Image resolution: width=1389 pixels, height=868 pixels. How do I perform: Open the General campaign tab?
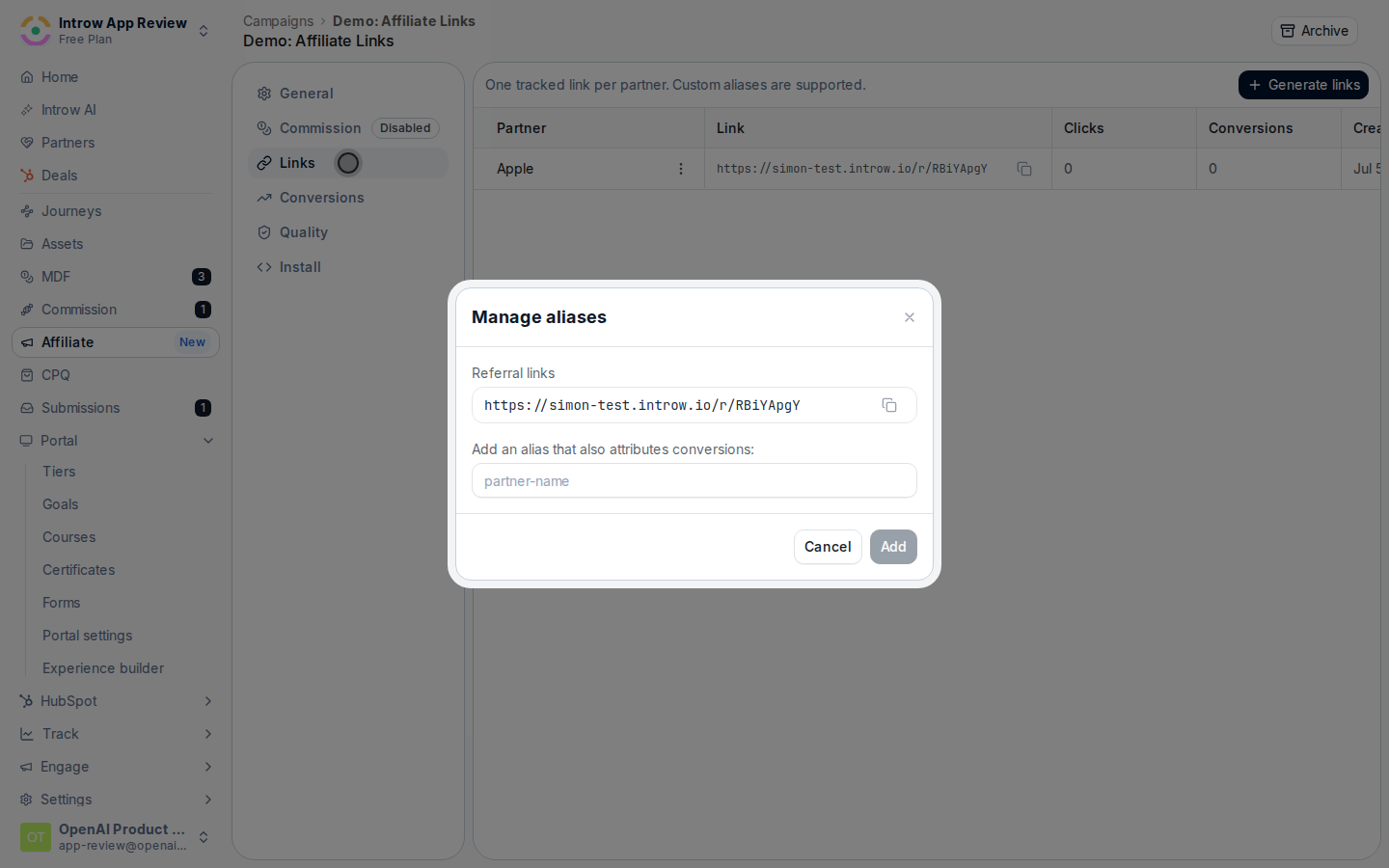(x=348, y=94)
